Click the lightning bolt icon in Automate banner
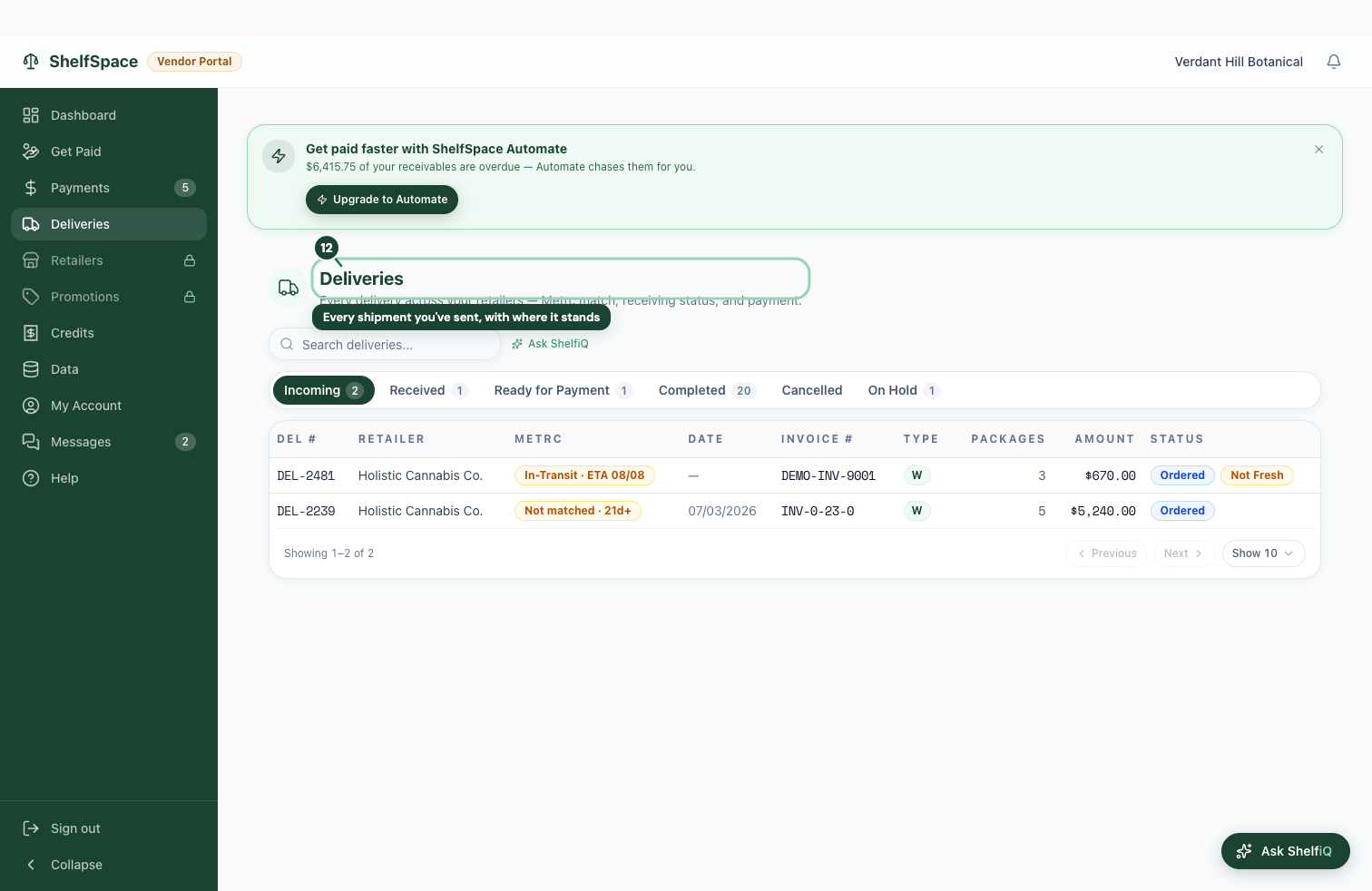This screenshot has height=891, width=1372. click(x=279, y=156)
